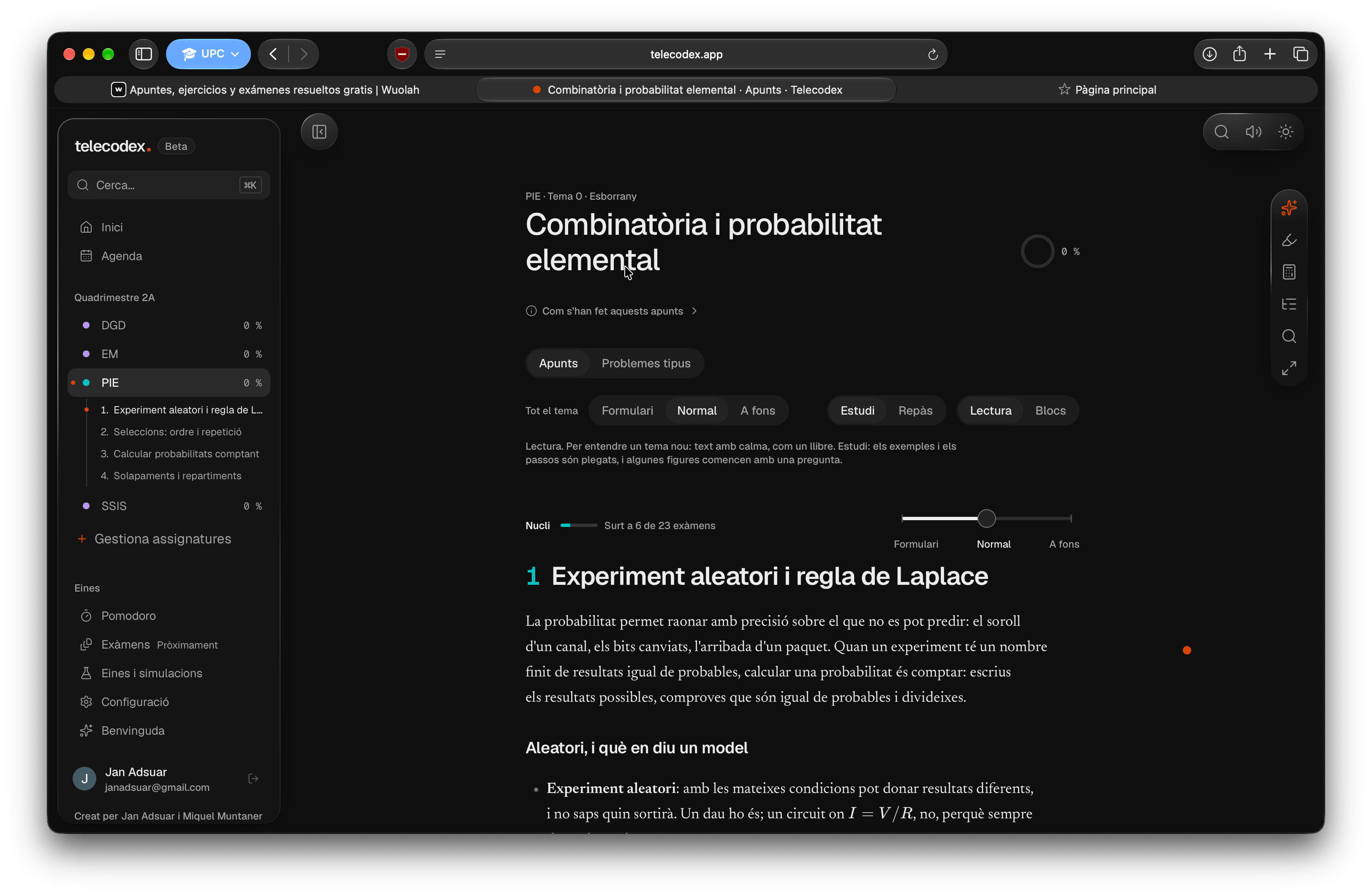Viewport: 1372px width, 896px height.
Task: Log out using the exit icon beside Jan Adsuar
Action: pyautogui.click(x=253, y=779)
